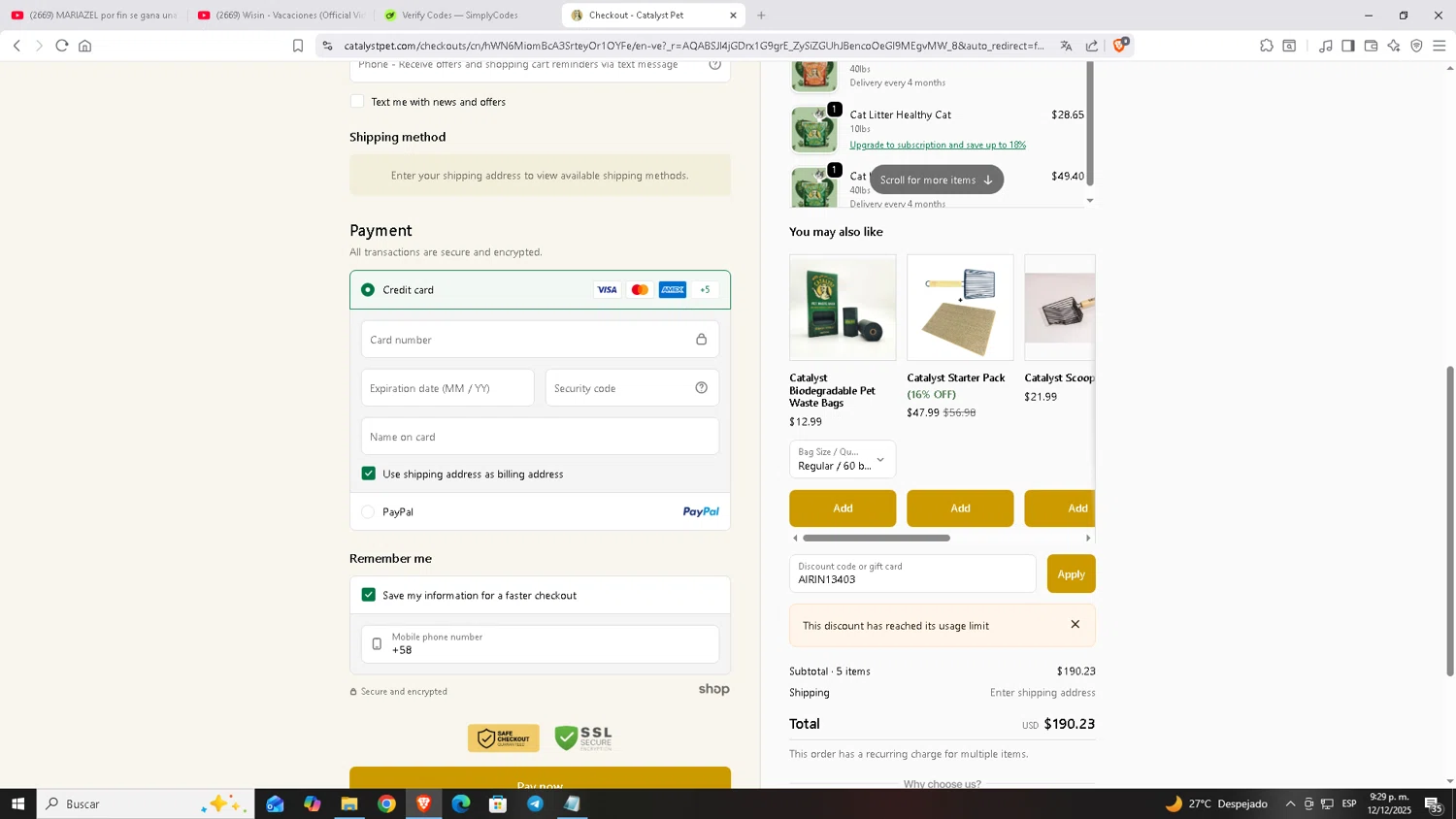
Task: Switch to Verify Codes SimplyCodes tab
Action: coord(467,15)
